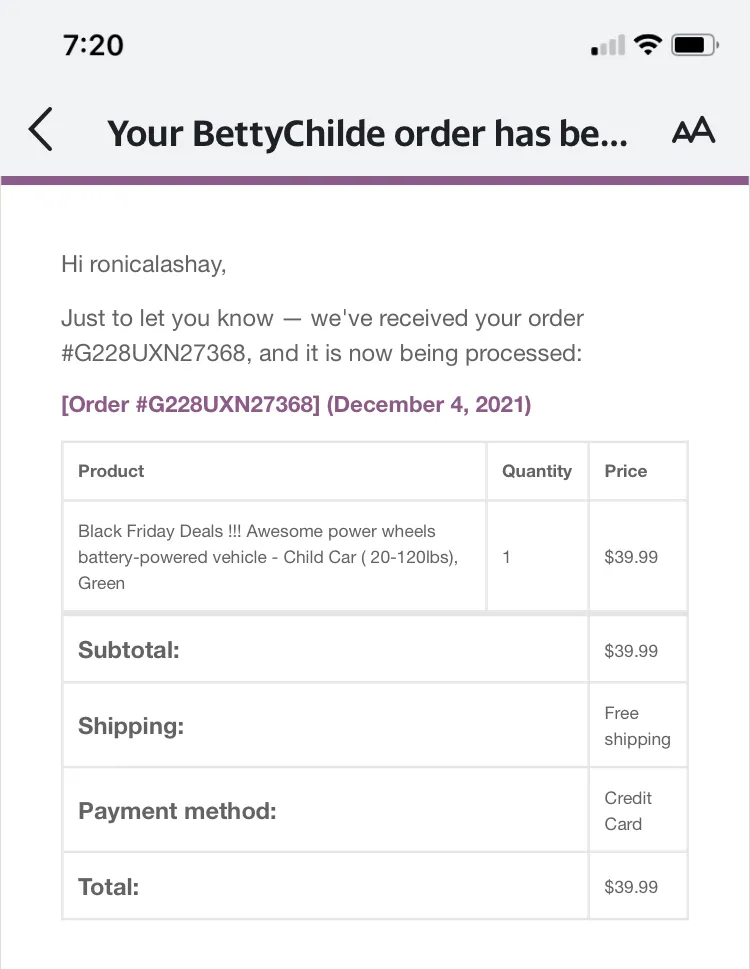Tap the Credit Card payment cell

(x=628, y=811)
